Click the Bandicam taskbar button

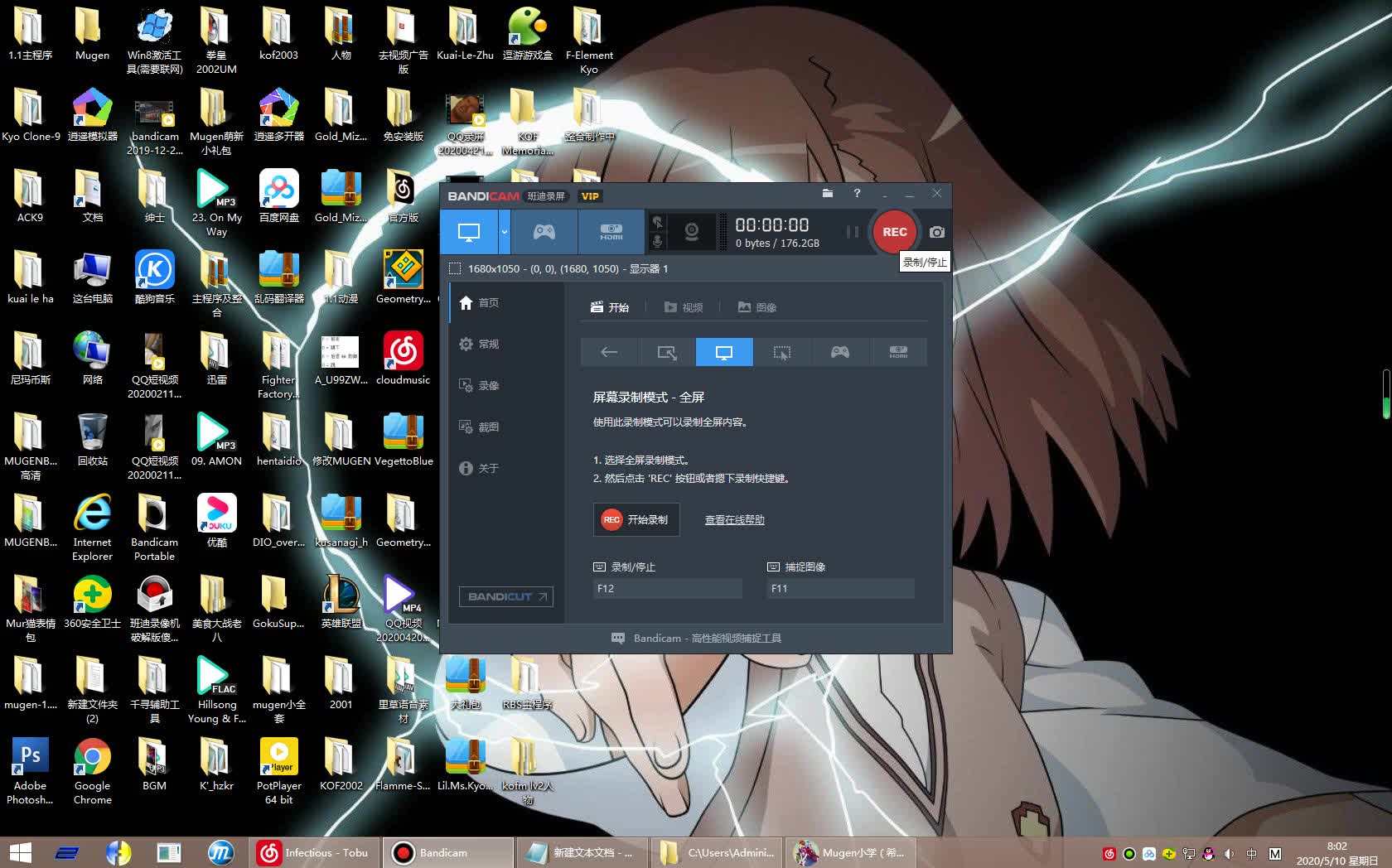point(450,852)
